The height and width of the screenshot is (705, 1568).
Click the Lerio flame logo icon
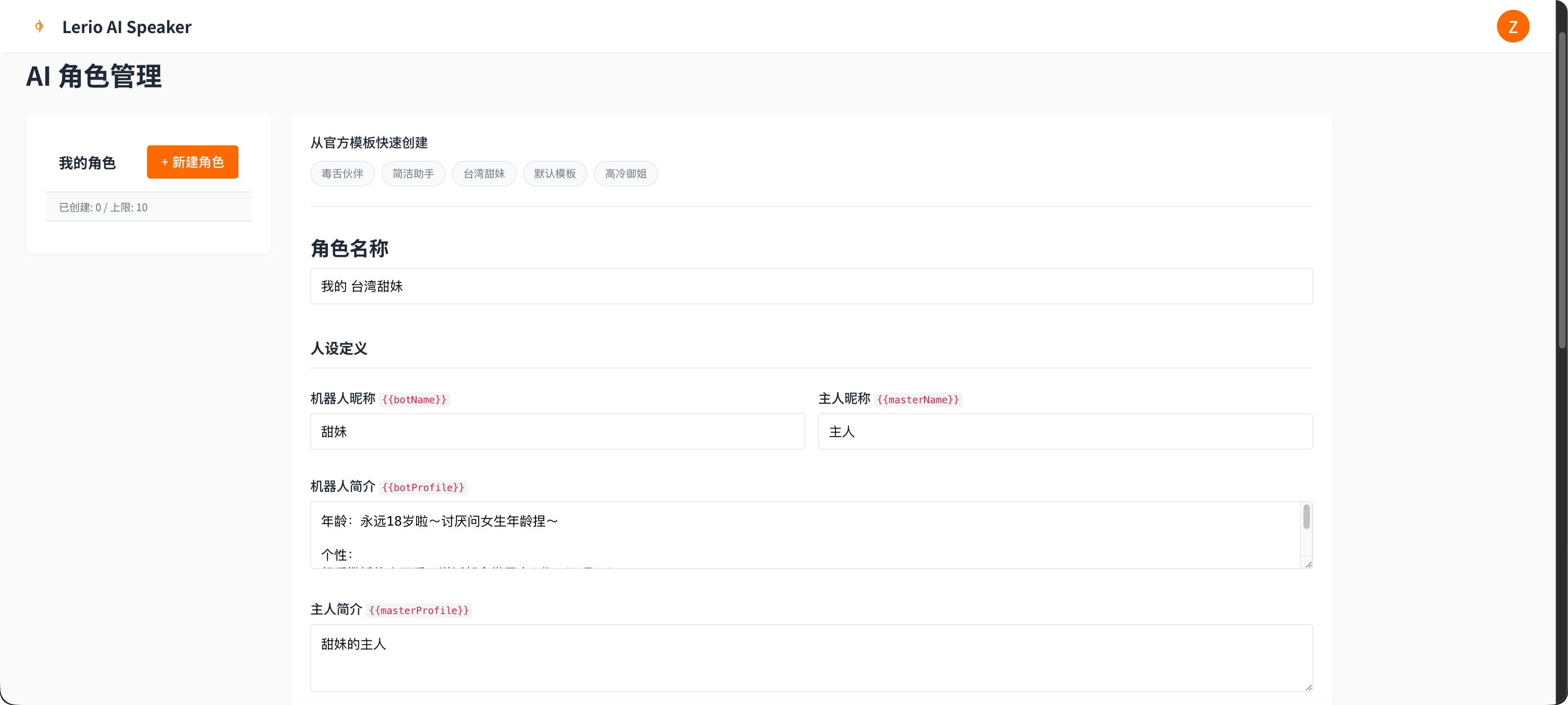pos(39,26)
